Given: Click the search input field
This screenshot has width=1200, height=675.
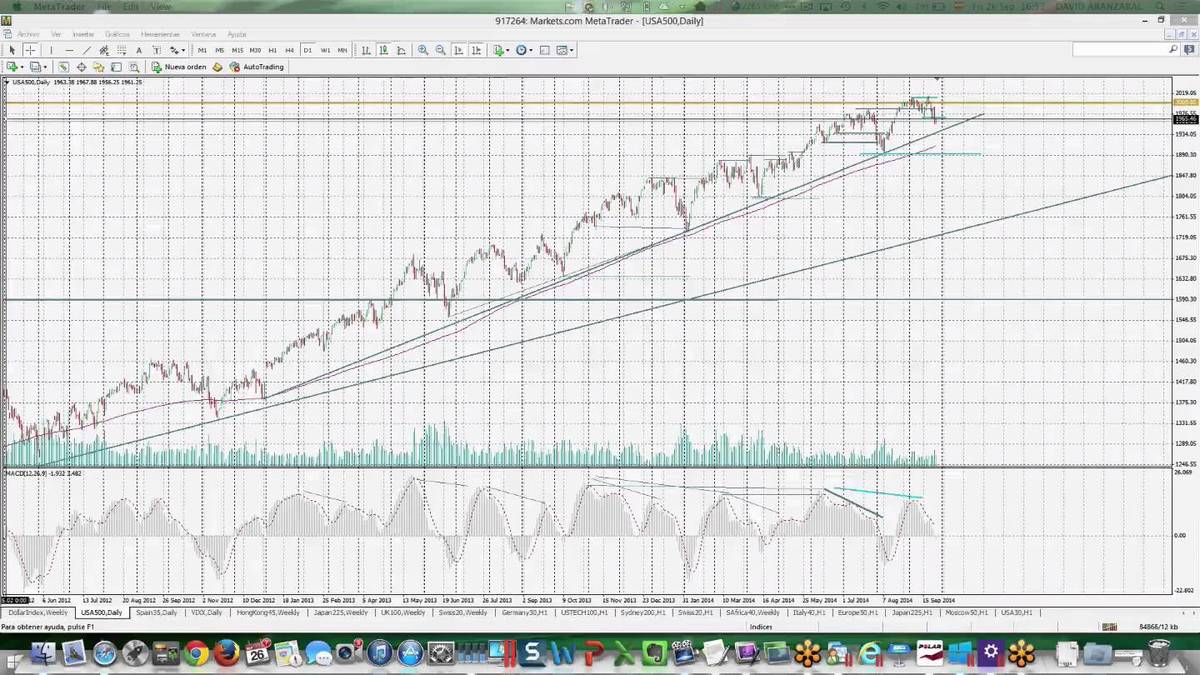Looking at the screenshot, I should click(1119, 49).
